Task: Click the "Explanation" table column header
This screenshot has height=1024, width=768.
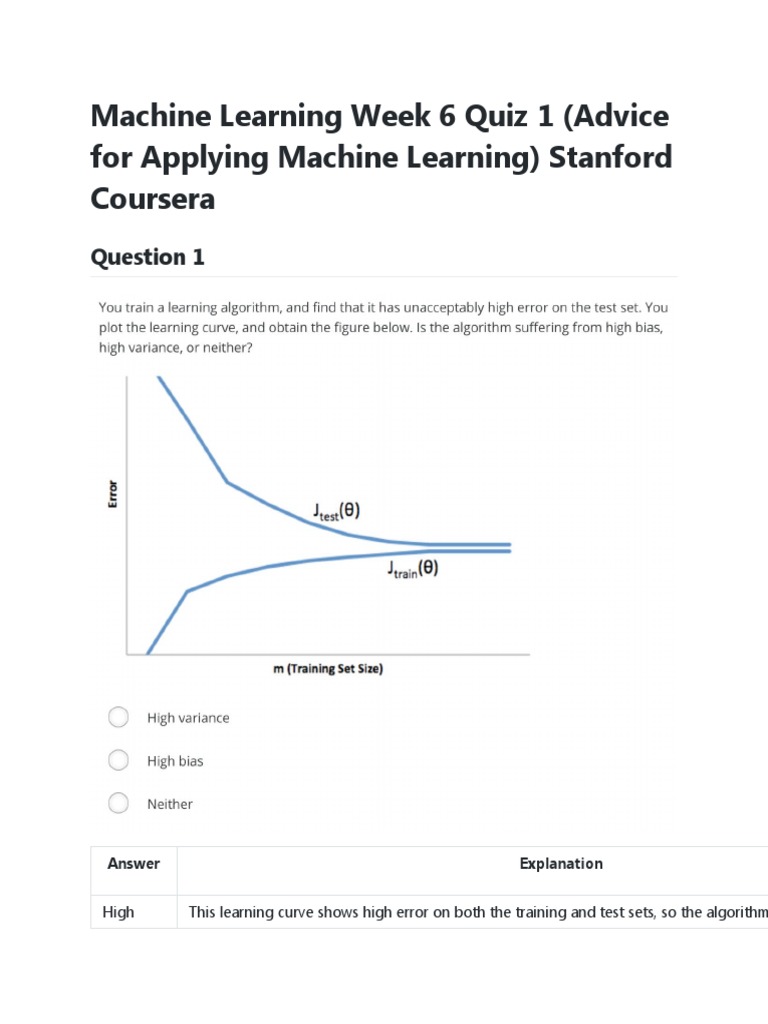Action: [x=561, y=864]
